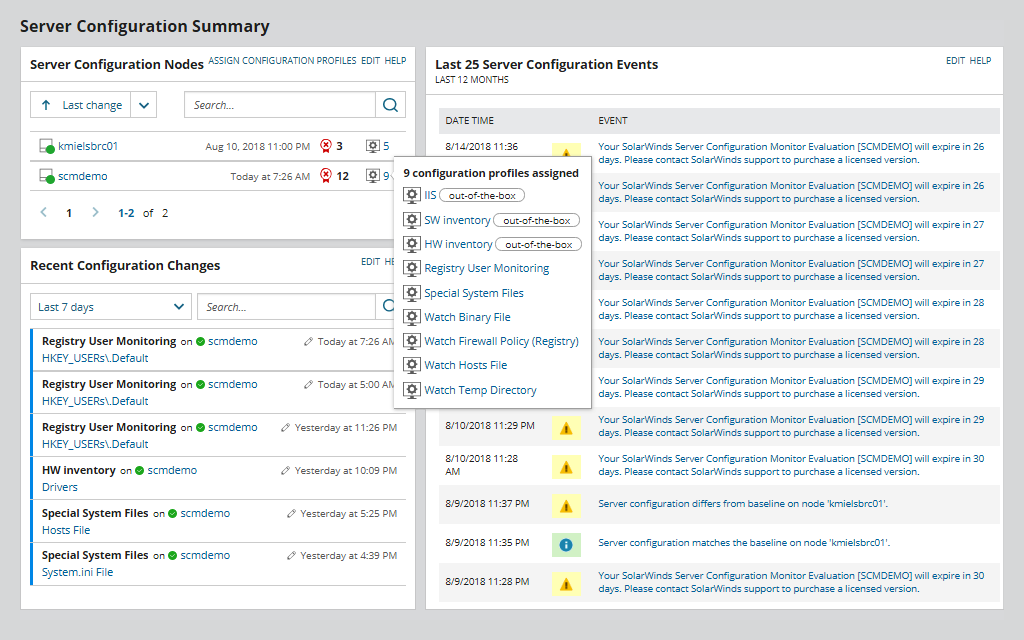Click the IIS profile icon in the popup
The height and width of the screenshot is (640, 1024).
coord(412,195)
